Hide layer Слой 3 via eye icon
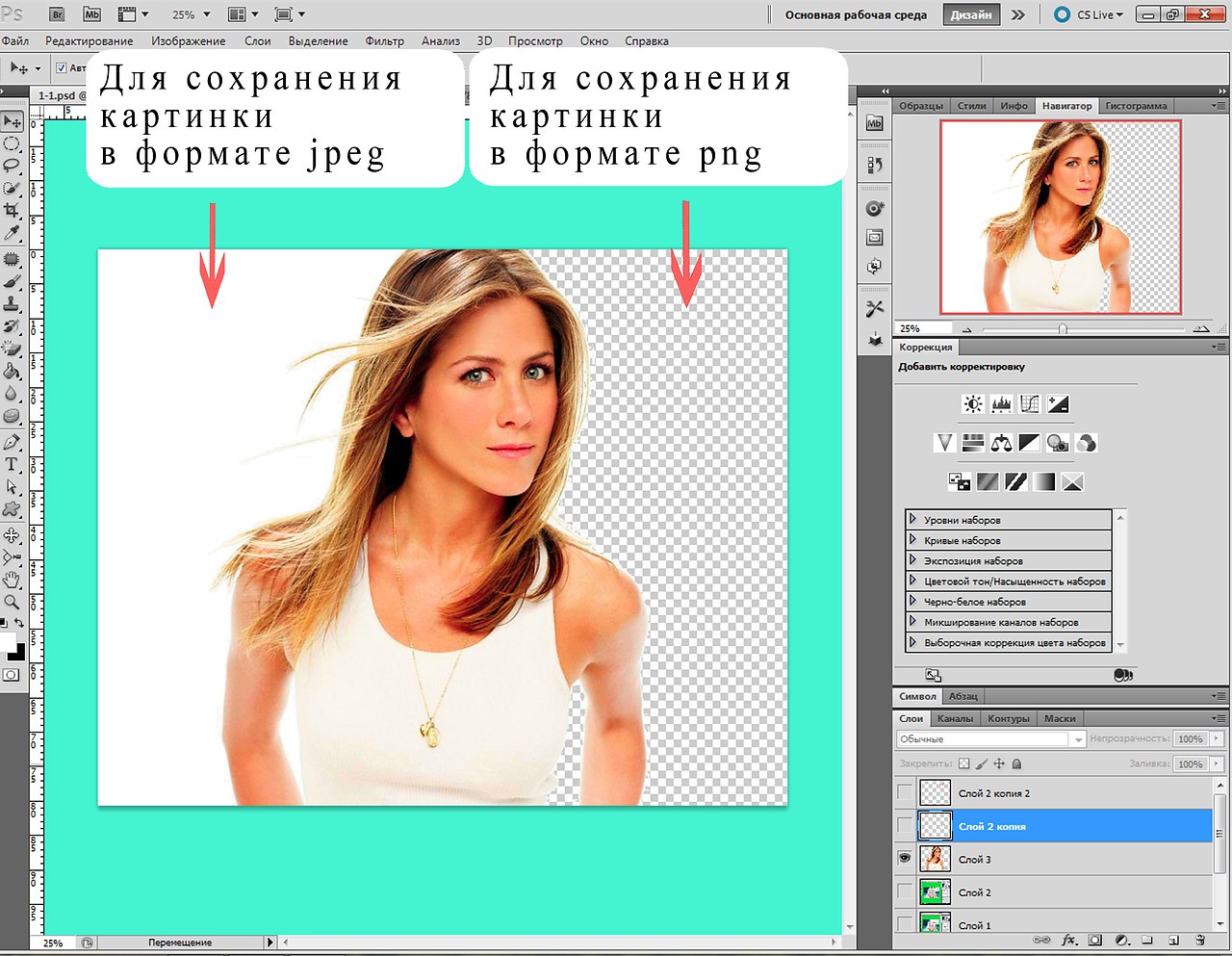This screenshot has width=1232, height=956. tap(905, 859)
